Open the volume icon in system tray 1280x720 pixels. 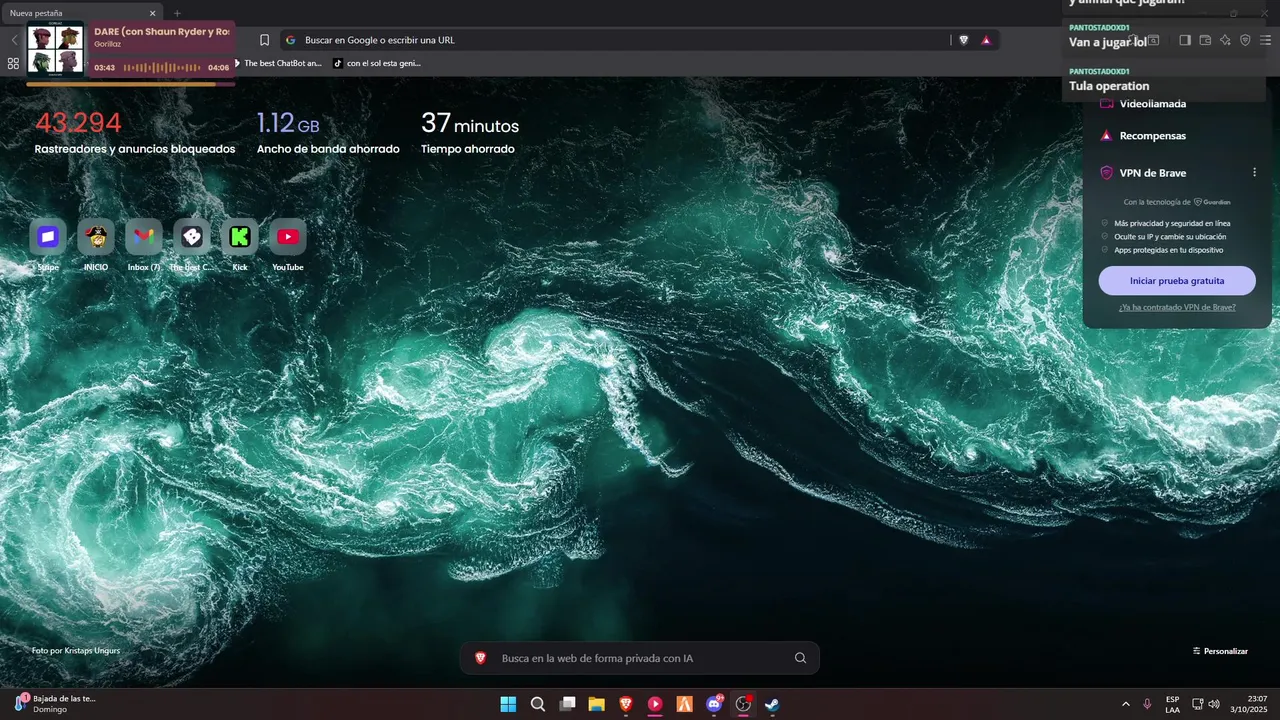[1213, 704]
